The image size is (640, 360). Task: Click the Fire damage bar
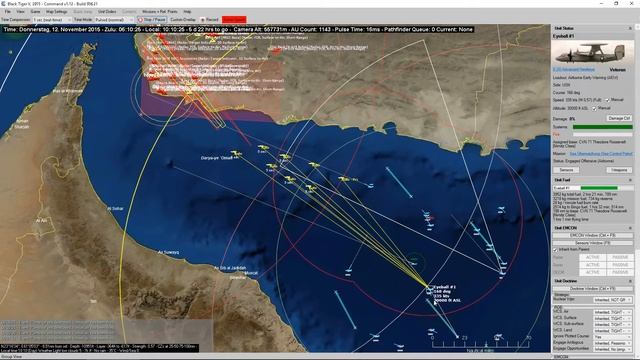click(602, 134)
